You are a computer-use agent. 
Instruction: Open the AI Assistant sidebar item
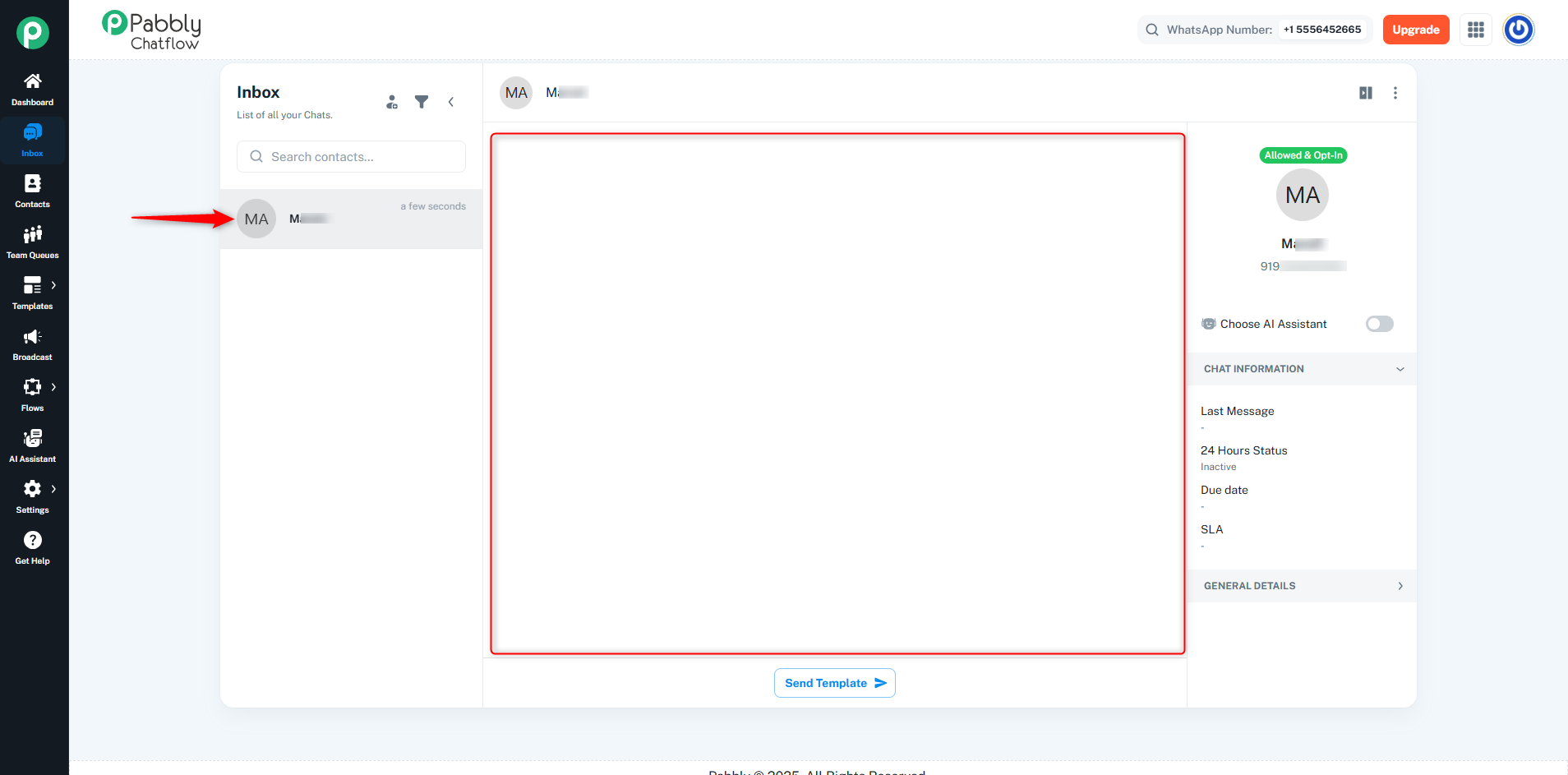pos(33,446)
